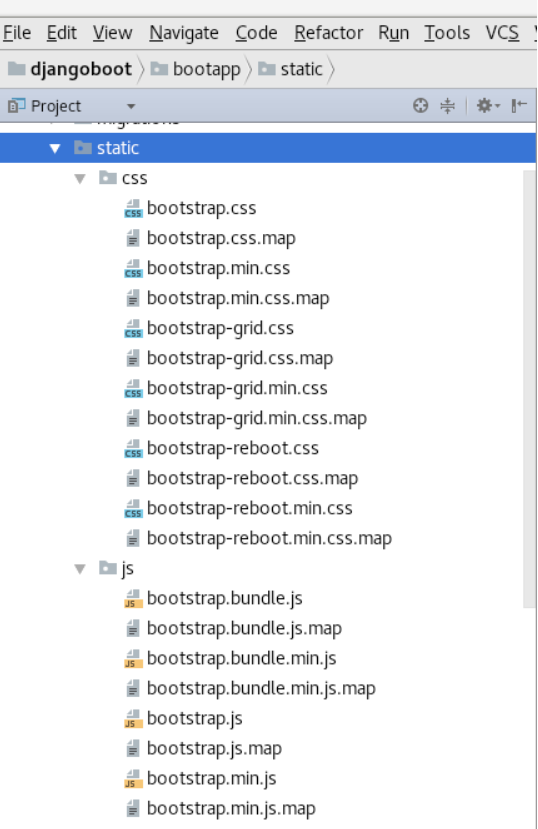Open the Navigate menu
The width and height of the screenshot is (538, 829).
(x=184, y=33)
